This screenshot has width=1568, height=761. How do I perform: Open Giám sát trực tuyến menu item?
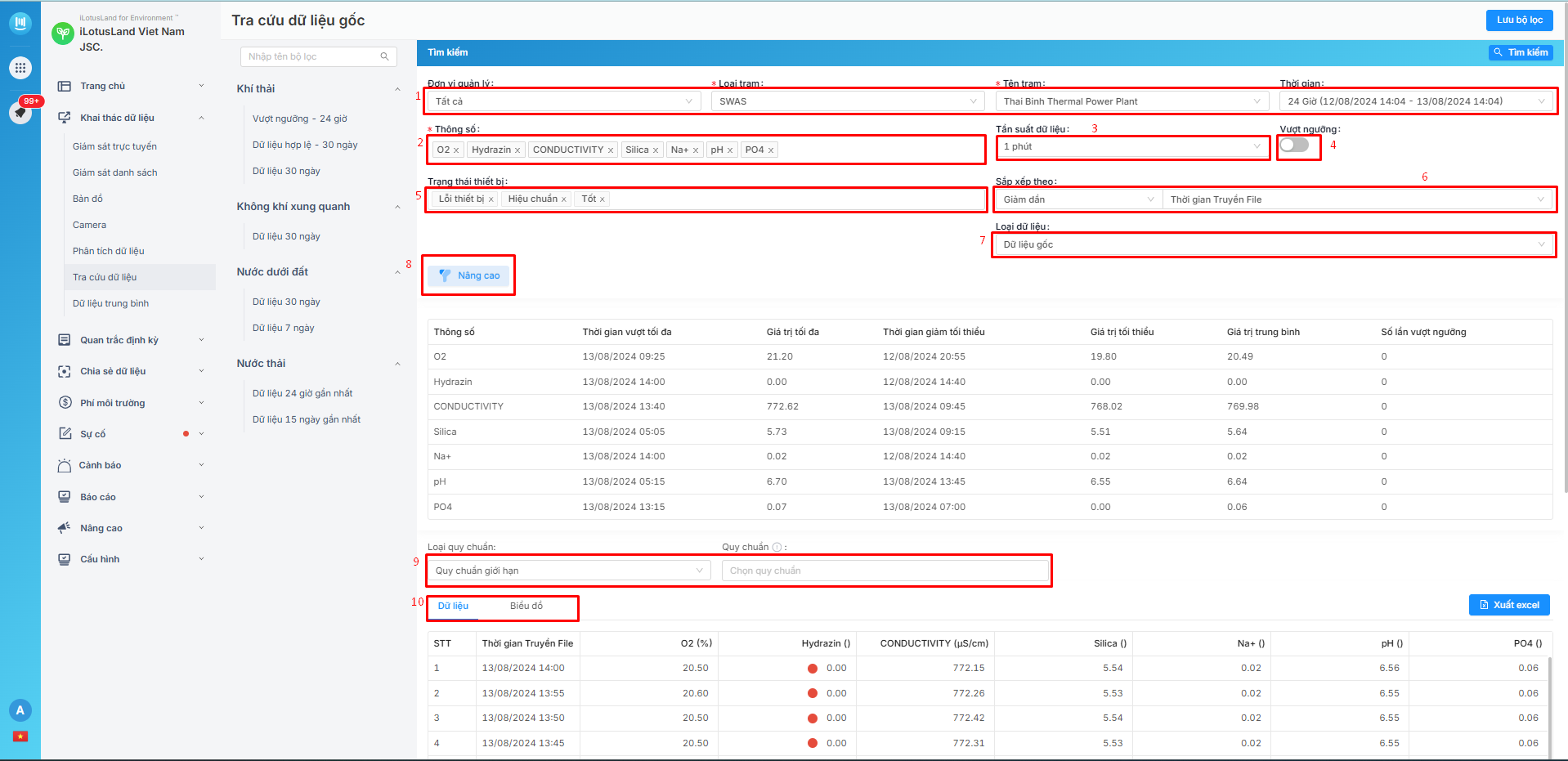114,146
